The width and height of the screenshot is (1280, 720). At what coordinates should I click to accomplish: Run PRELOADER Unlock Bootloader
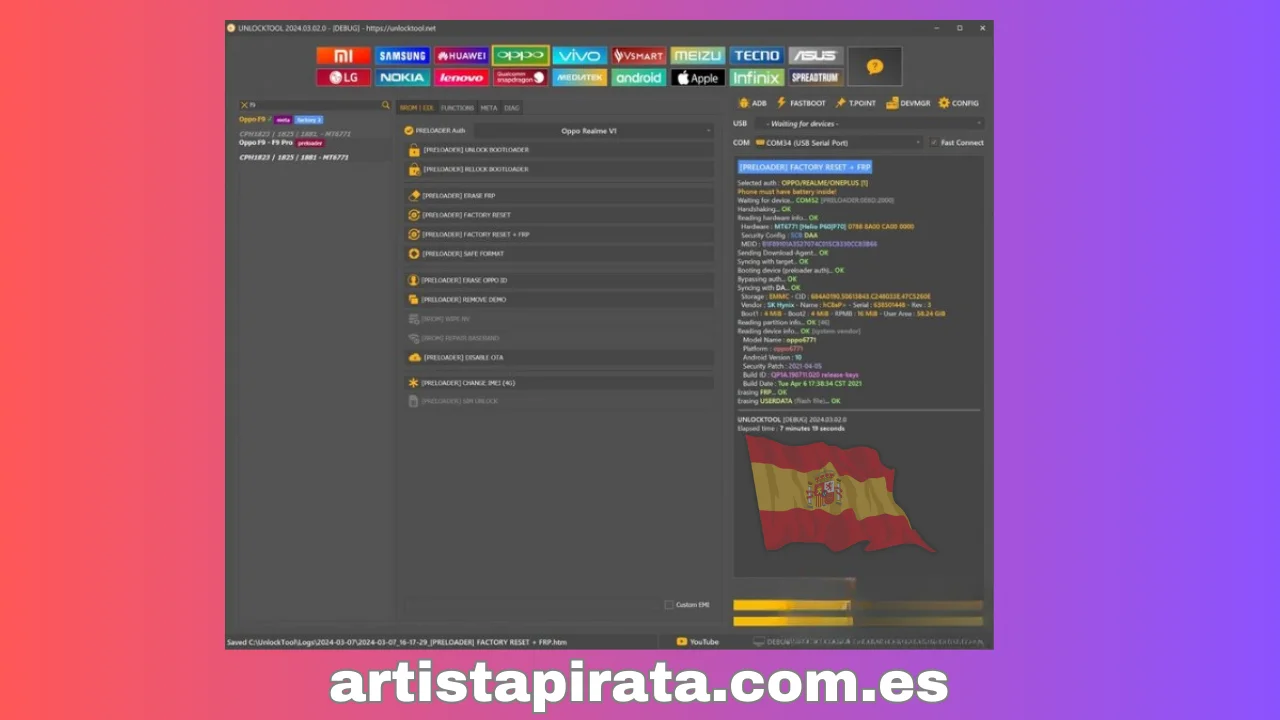click(560, 150)
